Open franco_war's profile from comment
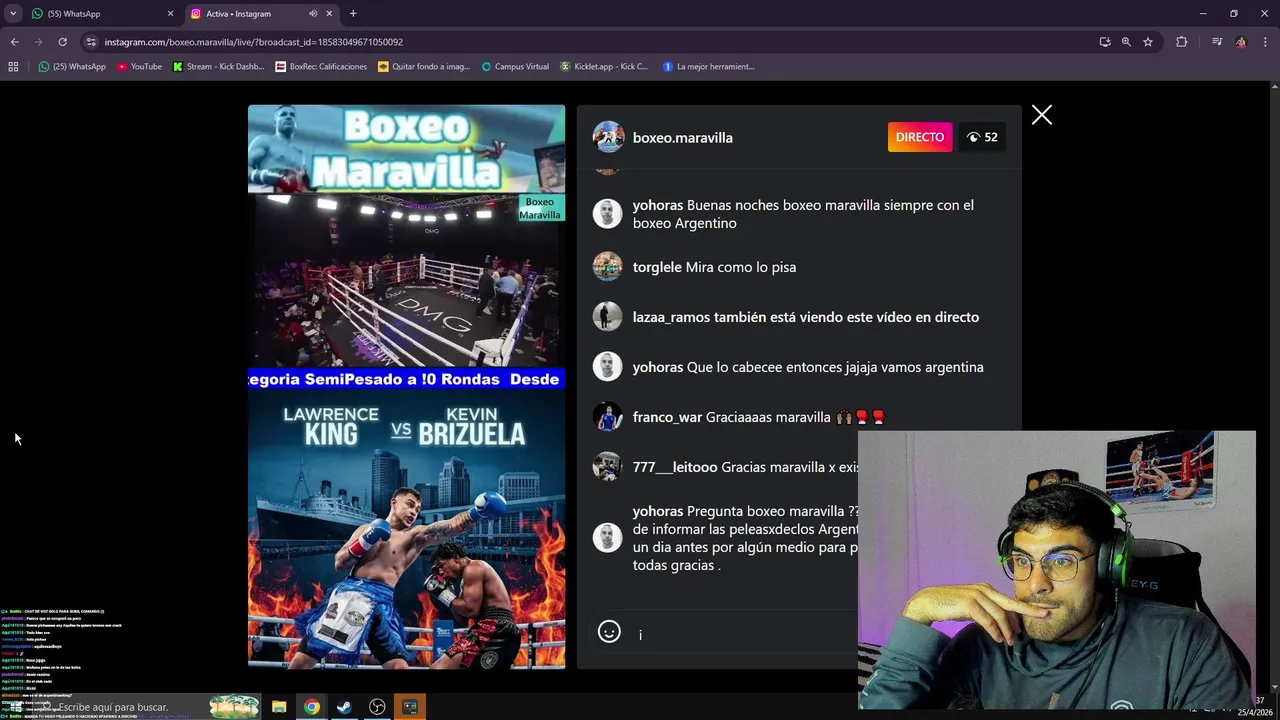Image resolution: width=1280 pixels, height=720 pixels. [667, 417]
